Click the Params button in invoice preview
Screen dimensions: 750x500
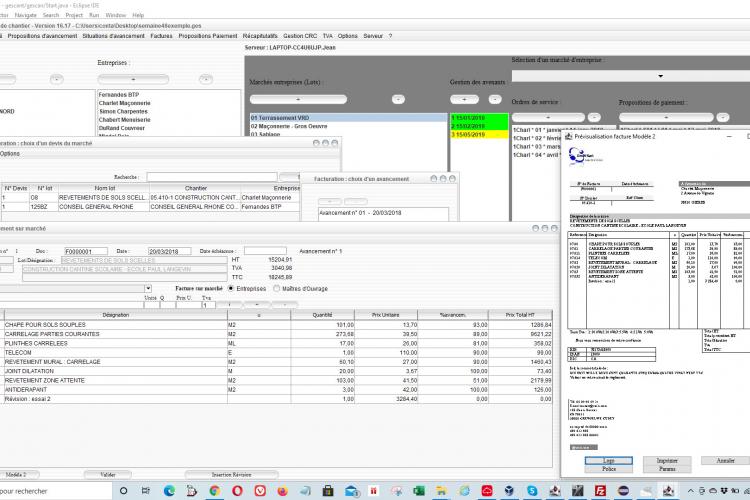(x=667, y=469)
